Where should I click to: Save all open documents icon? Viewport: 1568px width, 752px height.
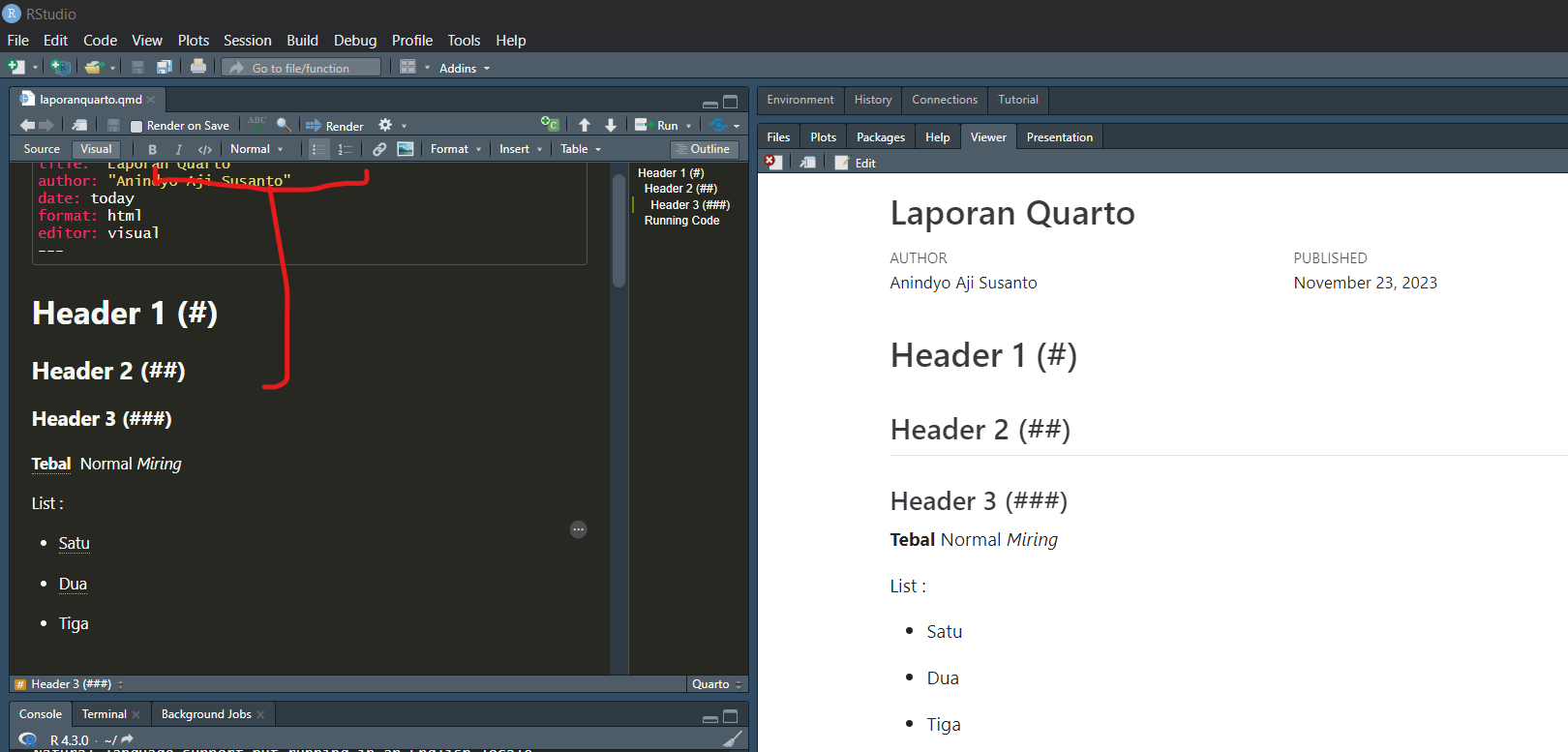164,68
